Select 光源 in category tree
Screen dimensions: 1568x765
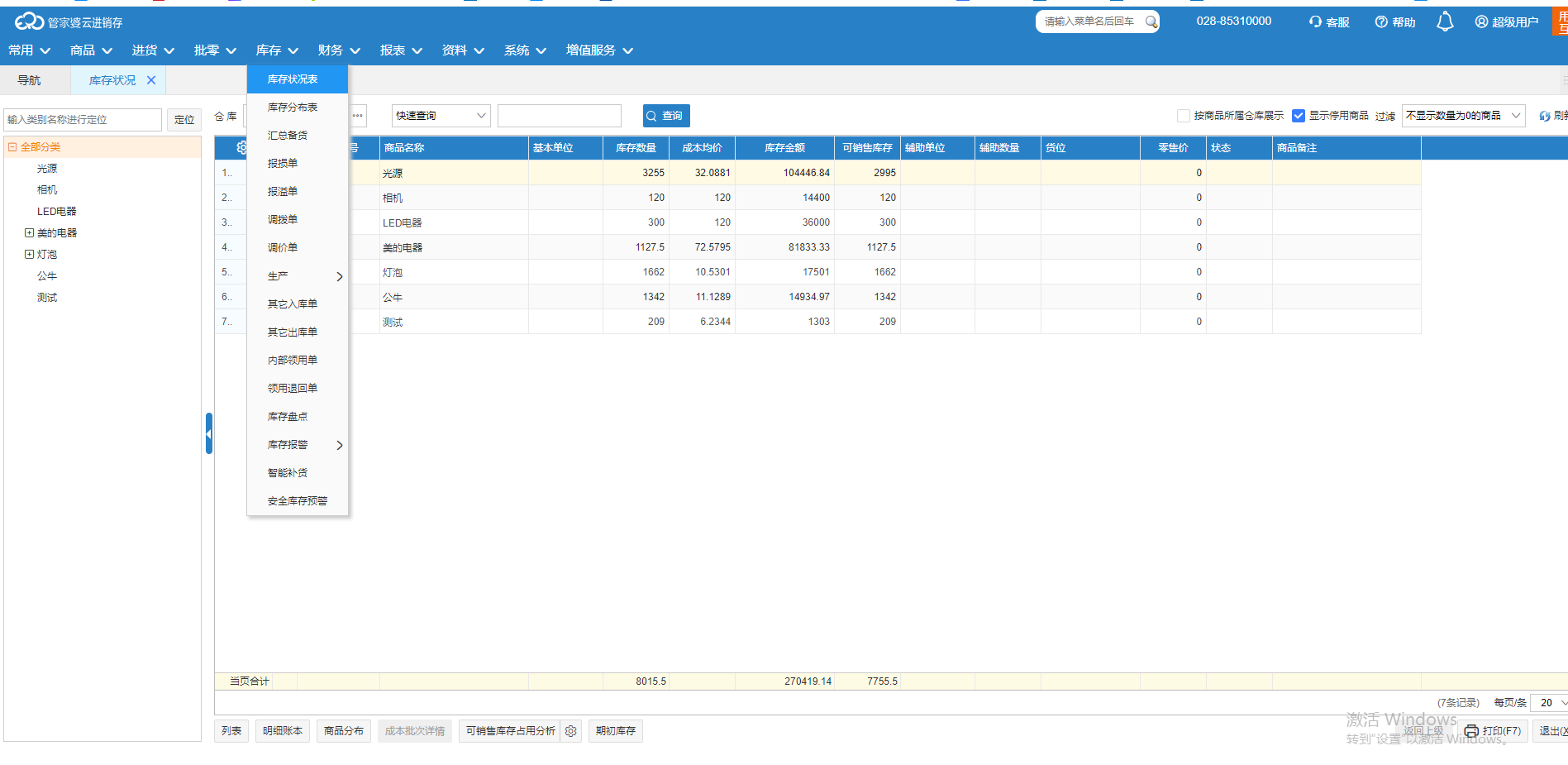pos(47,169)
